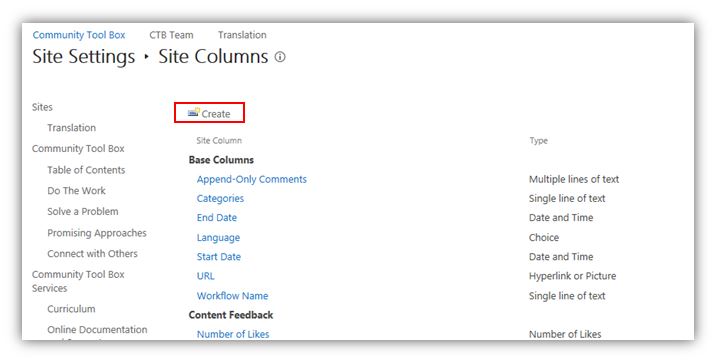Image resolution: width=719 pixels, height=363 pixels.
Task: Click the Create icon with the star
Action: 194,112
